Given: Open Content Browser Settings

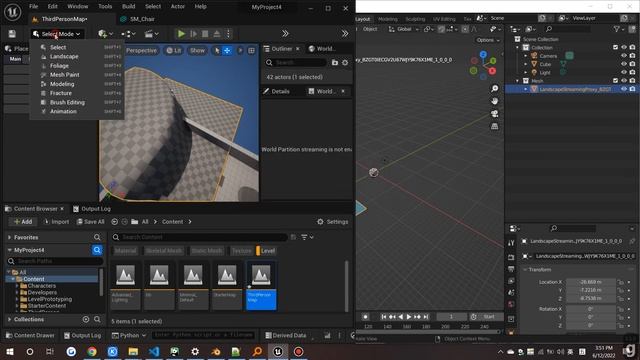Looking at the screenshot, I should click(333, 222).
